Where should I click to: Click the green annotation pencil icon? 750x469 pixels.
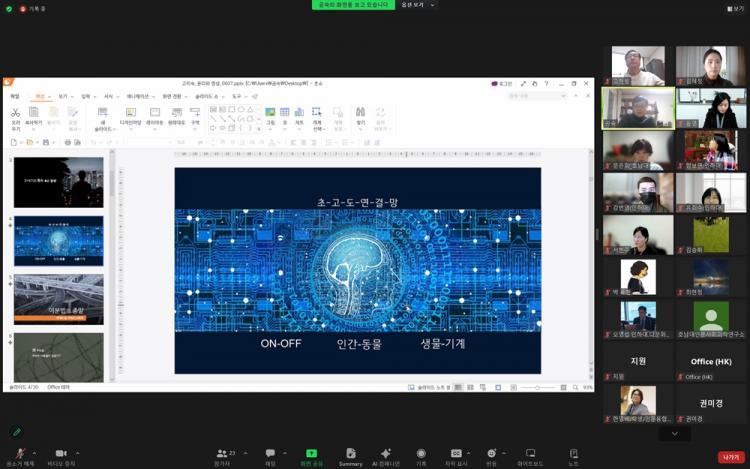17,432
